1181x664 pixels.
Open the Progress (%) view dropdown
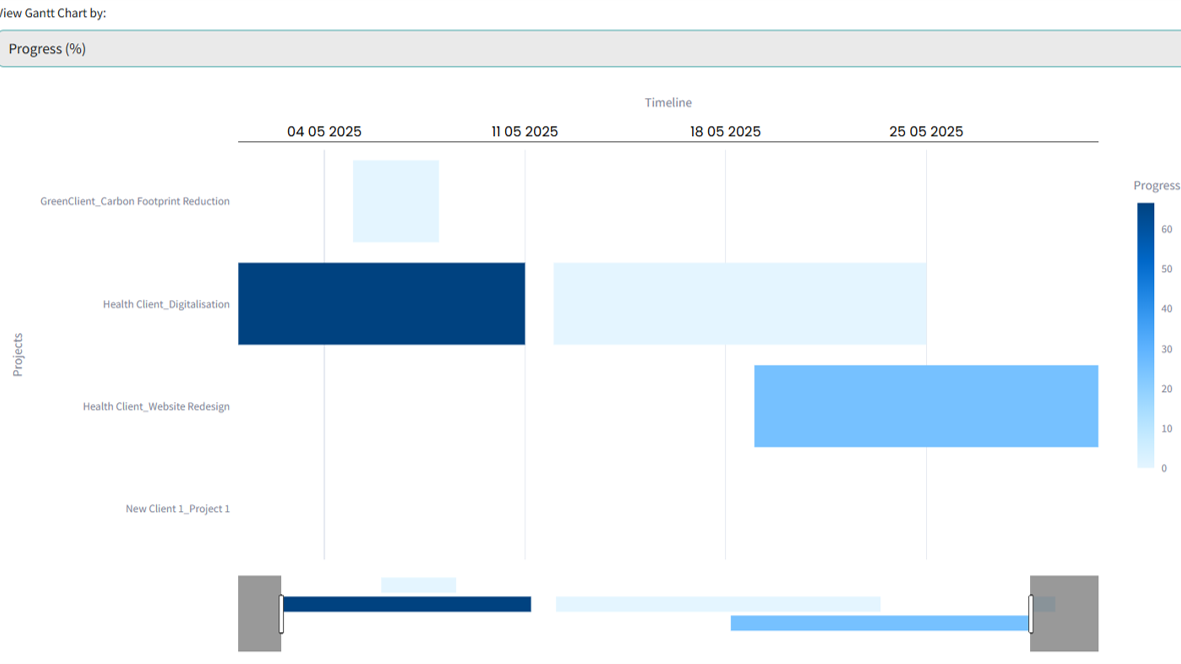click(590, 49)
